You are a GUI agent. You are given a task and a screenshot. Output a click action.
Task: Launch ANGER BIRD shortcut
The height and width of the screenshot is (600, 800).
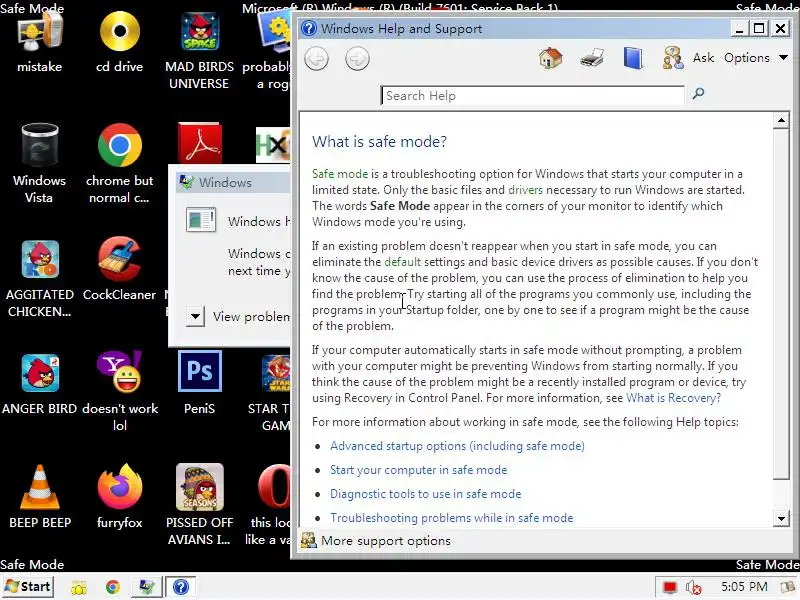[40, 384]
